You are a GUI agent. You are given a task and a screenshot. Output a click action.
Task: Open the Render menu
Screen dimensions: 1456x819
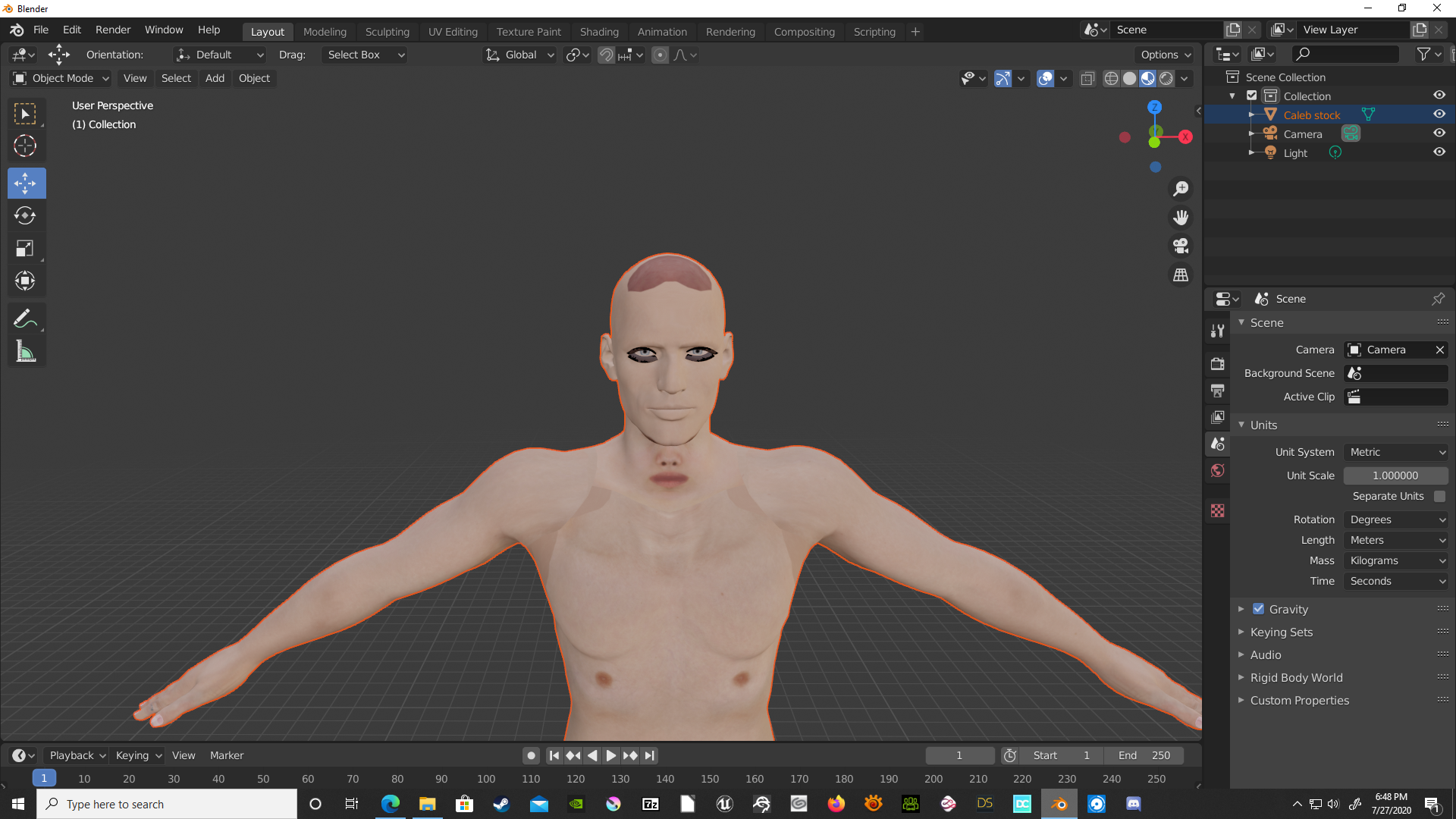[113, 30]
